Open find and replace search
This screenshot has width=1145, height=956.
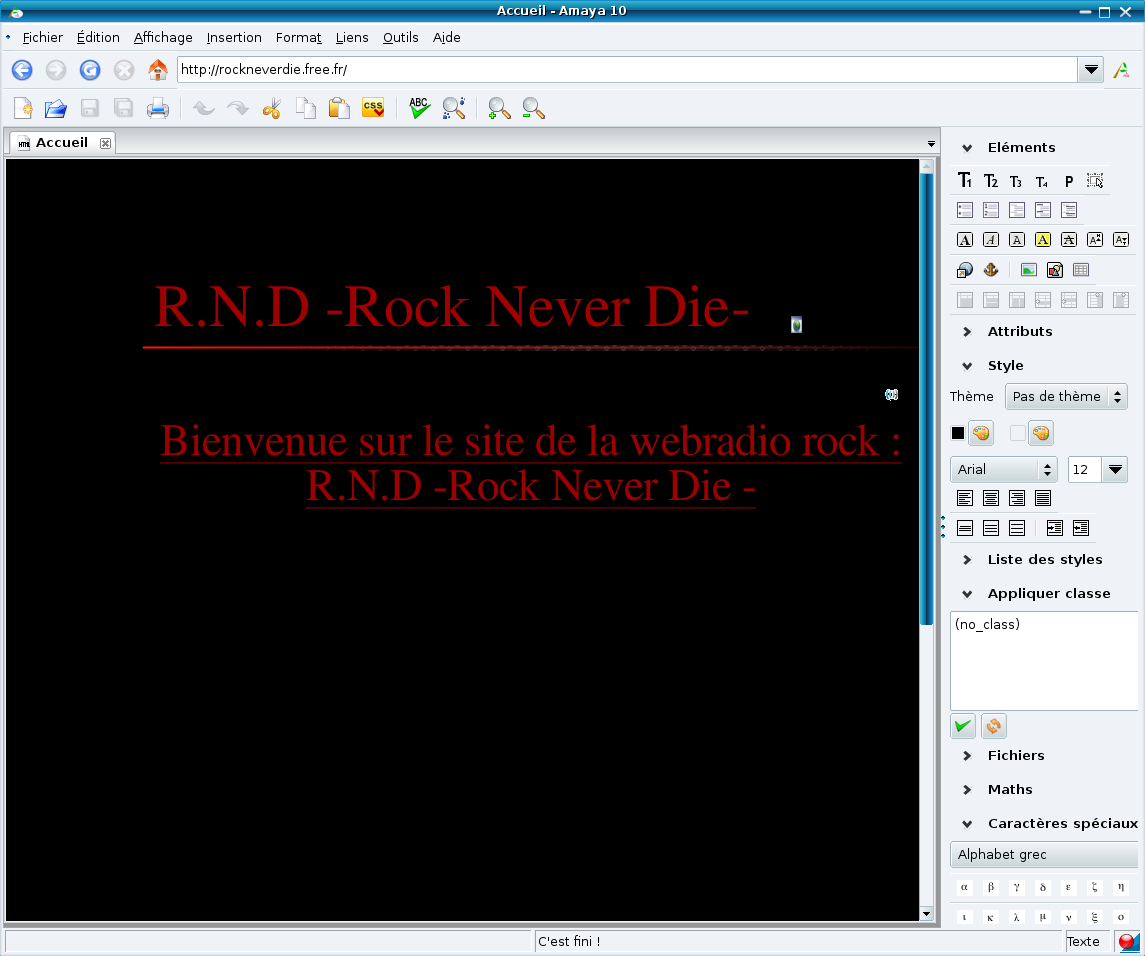453,108
